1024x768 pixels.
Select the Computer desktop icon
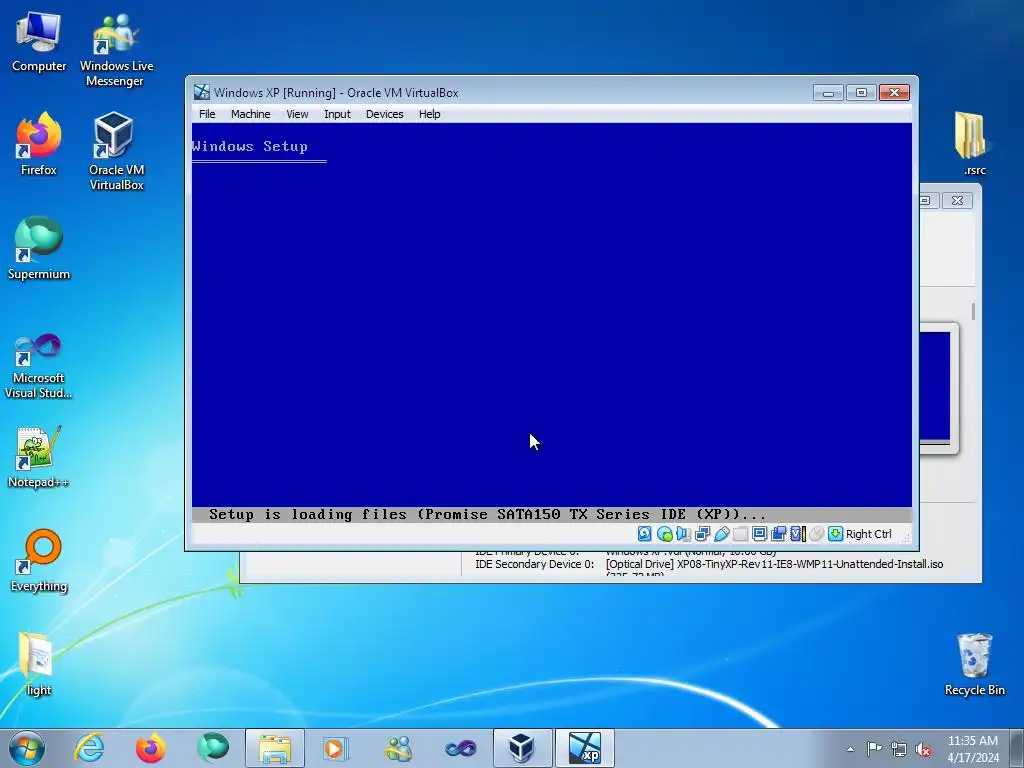pyautogui.click(x=39, y=41)
